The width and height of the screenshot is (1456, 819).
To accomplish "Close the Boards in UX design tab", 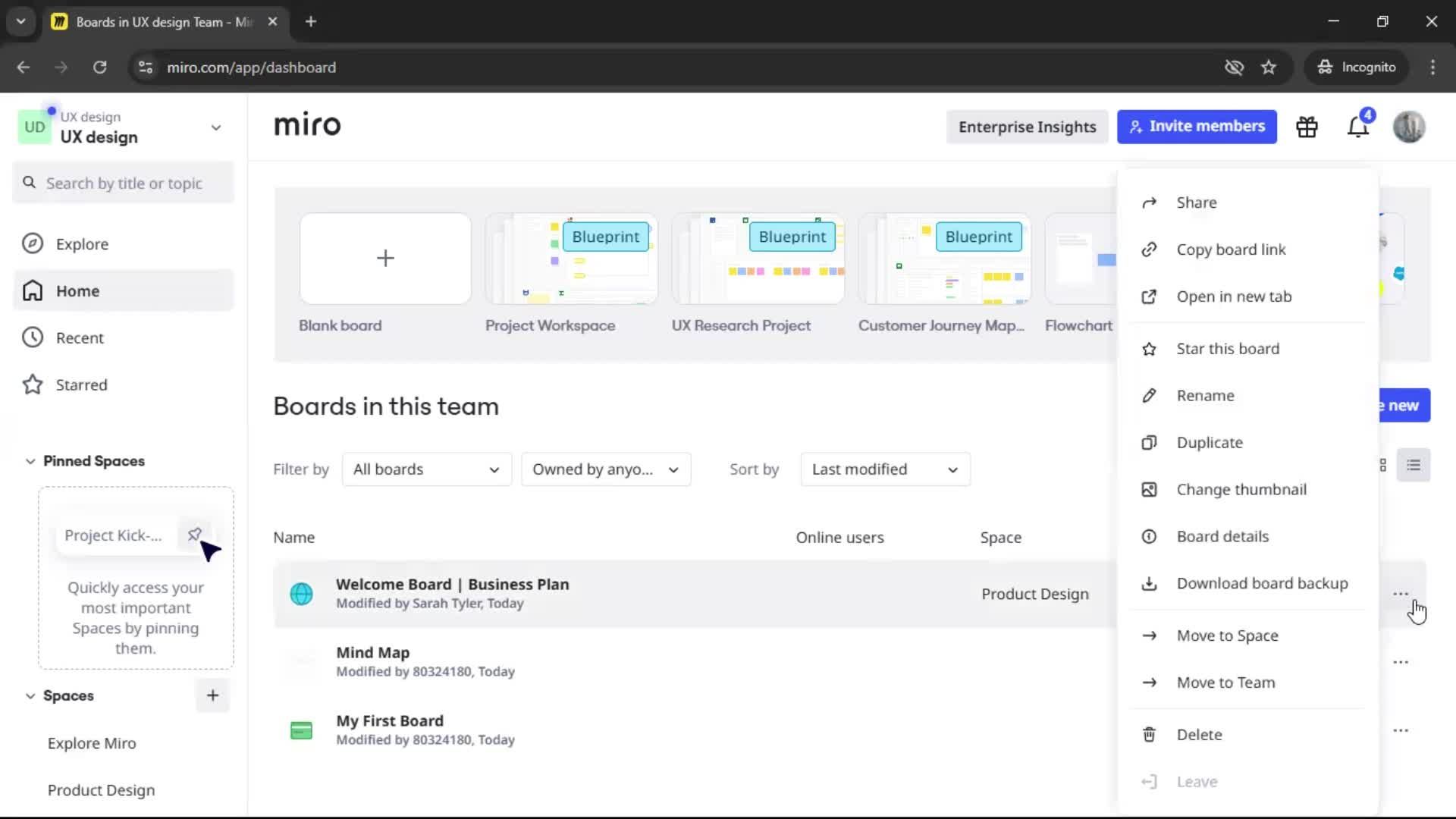I will coord(273,22).
